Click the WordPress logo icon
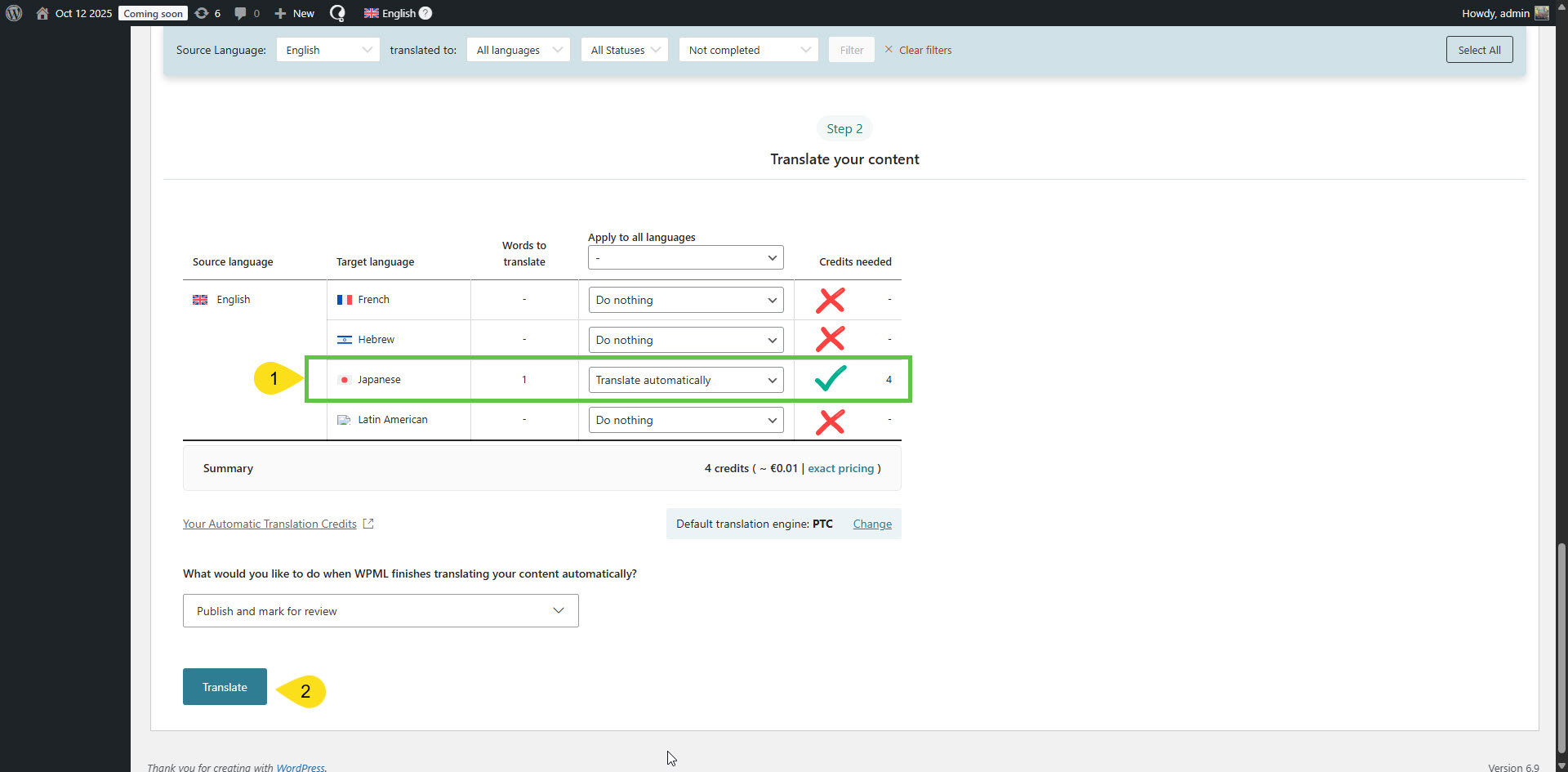Image resolution: width=1568 pixels, height=772 pixels. click(x=14, y=13)
